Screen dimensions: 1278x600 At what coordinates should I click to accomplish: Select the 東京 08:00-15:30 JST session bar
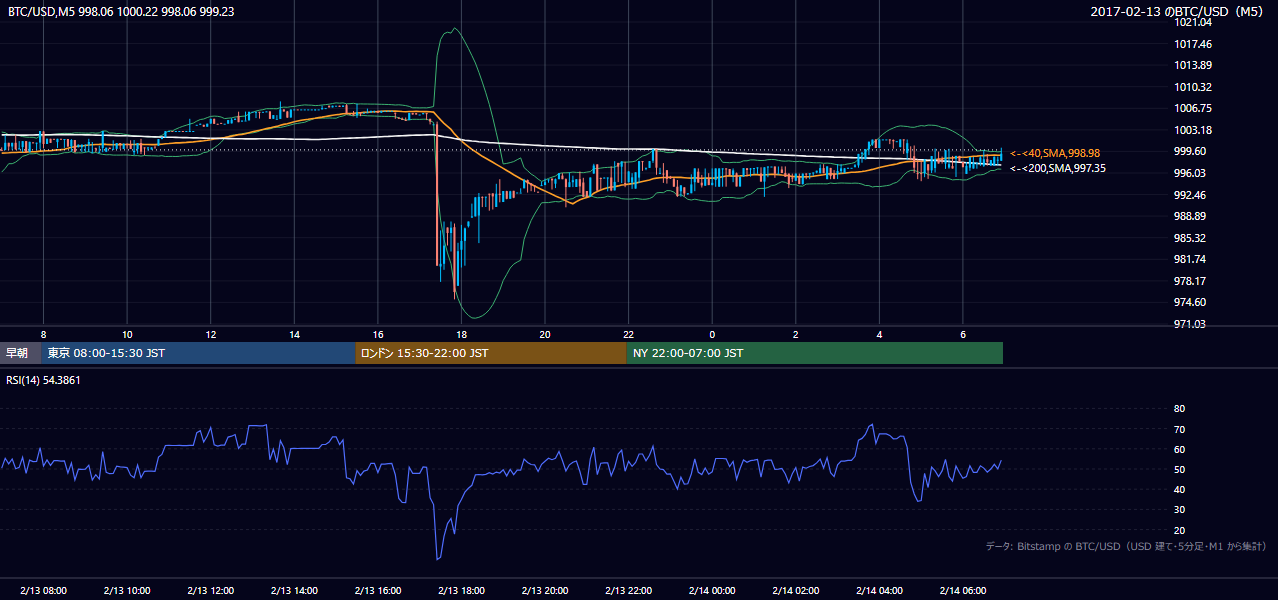click(x=199, y=353)
